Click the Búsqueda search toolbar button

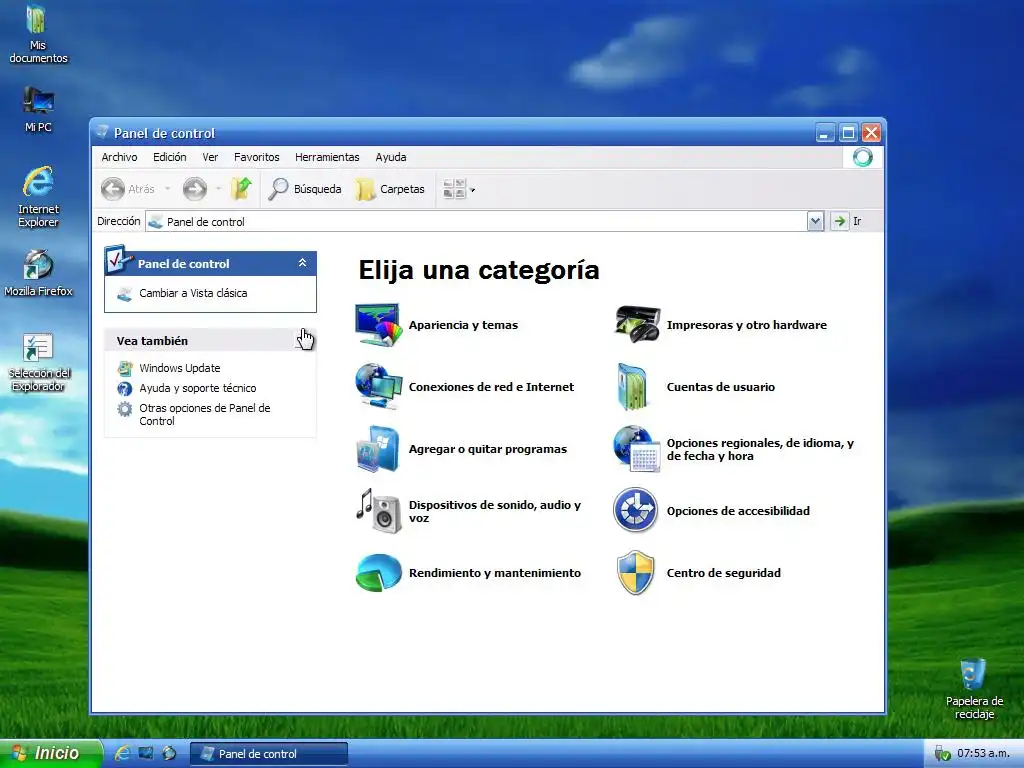click(x=305, y=189)
